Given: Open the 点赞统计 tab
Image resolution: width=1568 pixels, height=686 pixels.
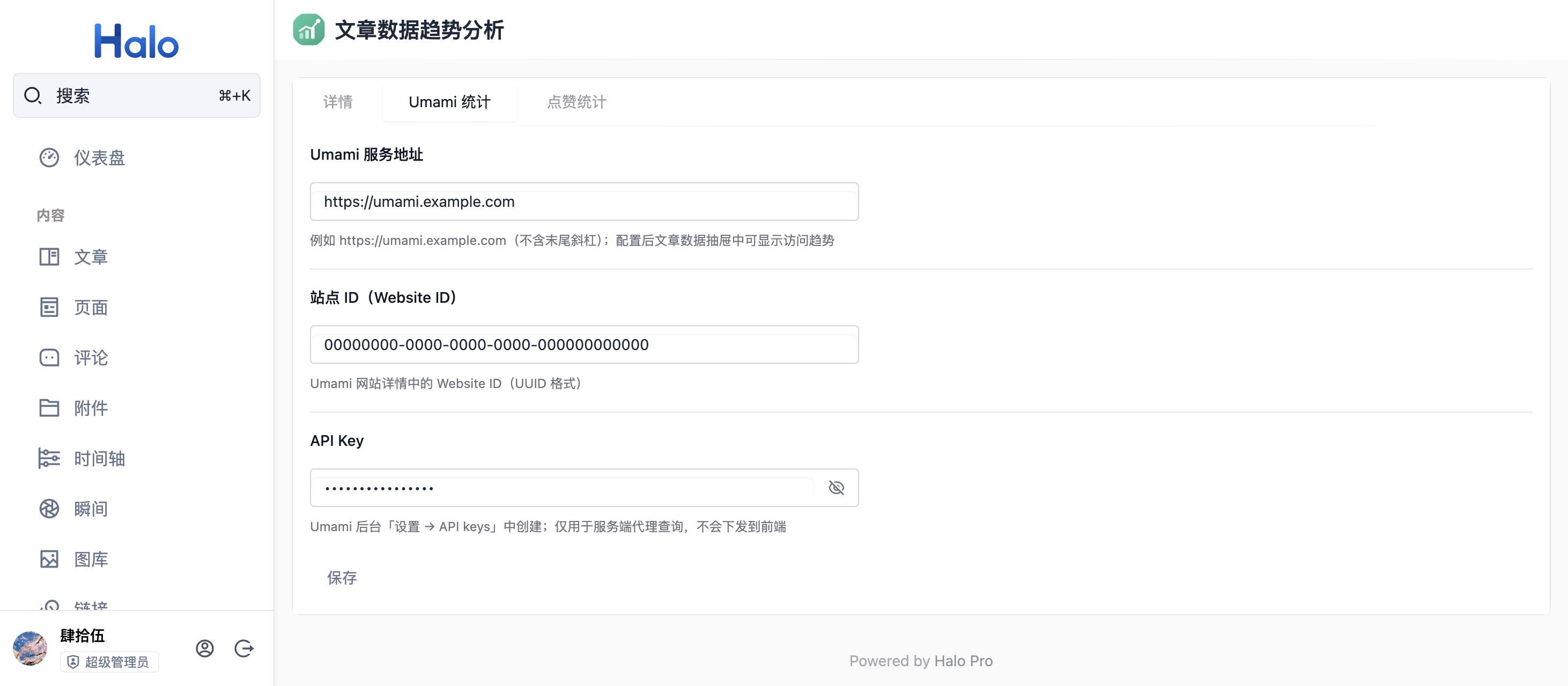Looking at the screenshot, I should pos(576,102).
